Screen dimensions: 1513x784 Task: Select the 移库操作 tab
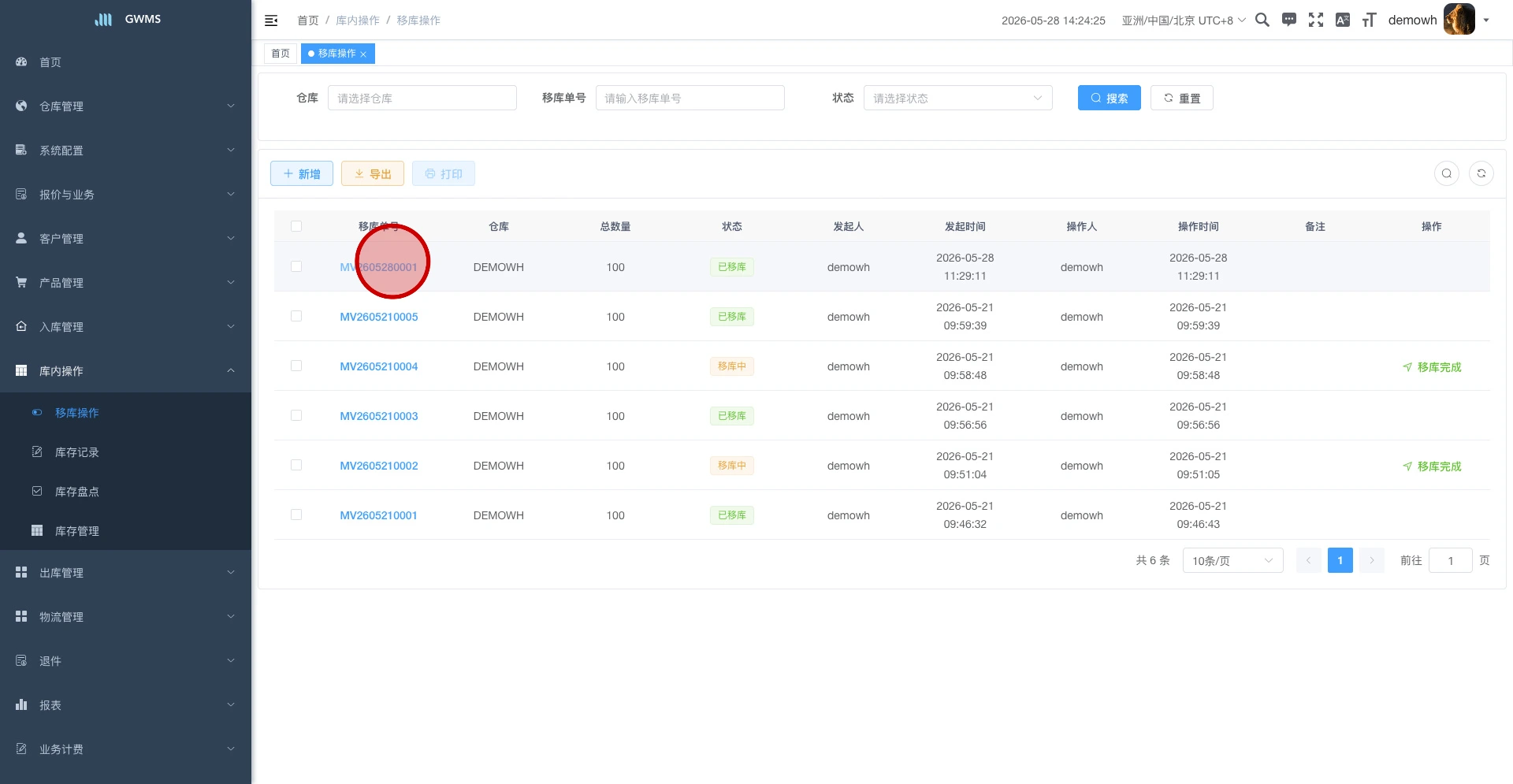(x=337, y=54)
